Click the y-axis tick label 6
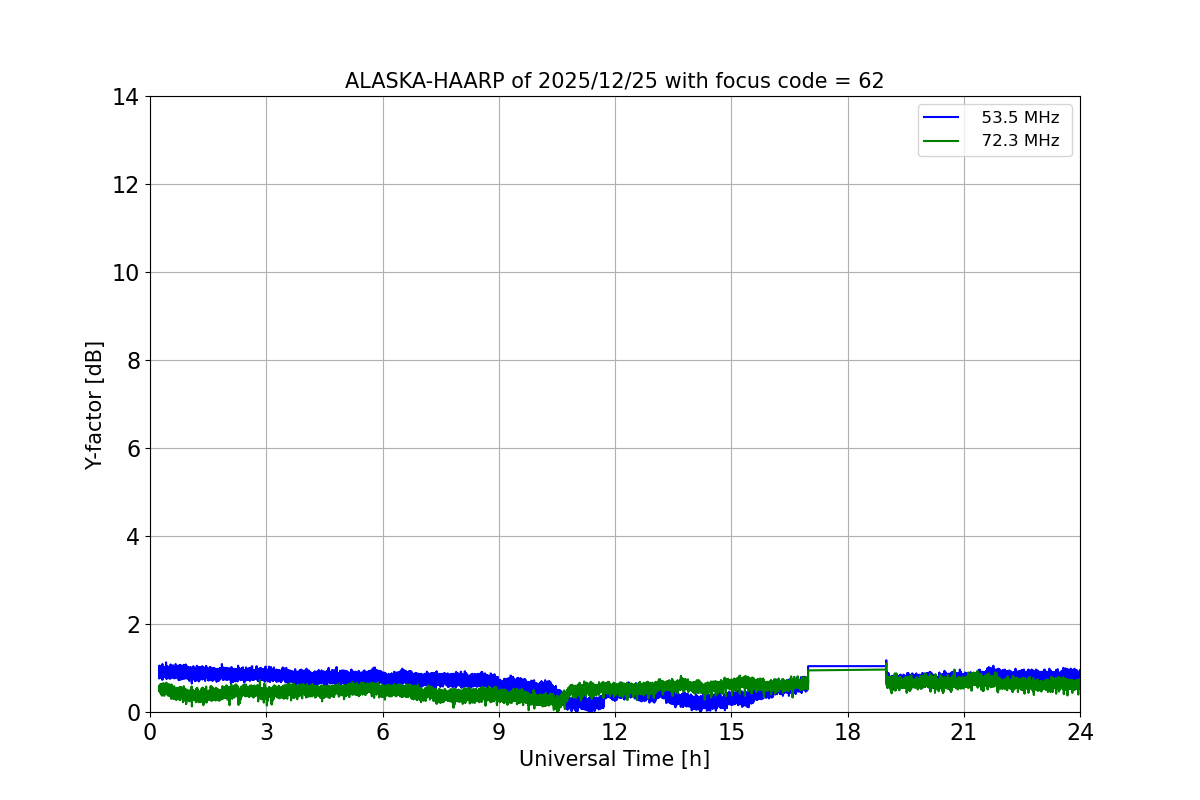 (132, 449)
